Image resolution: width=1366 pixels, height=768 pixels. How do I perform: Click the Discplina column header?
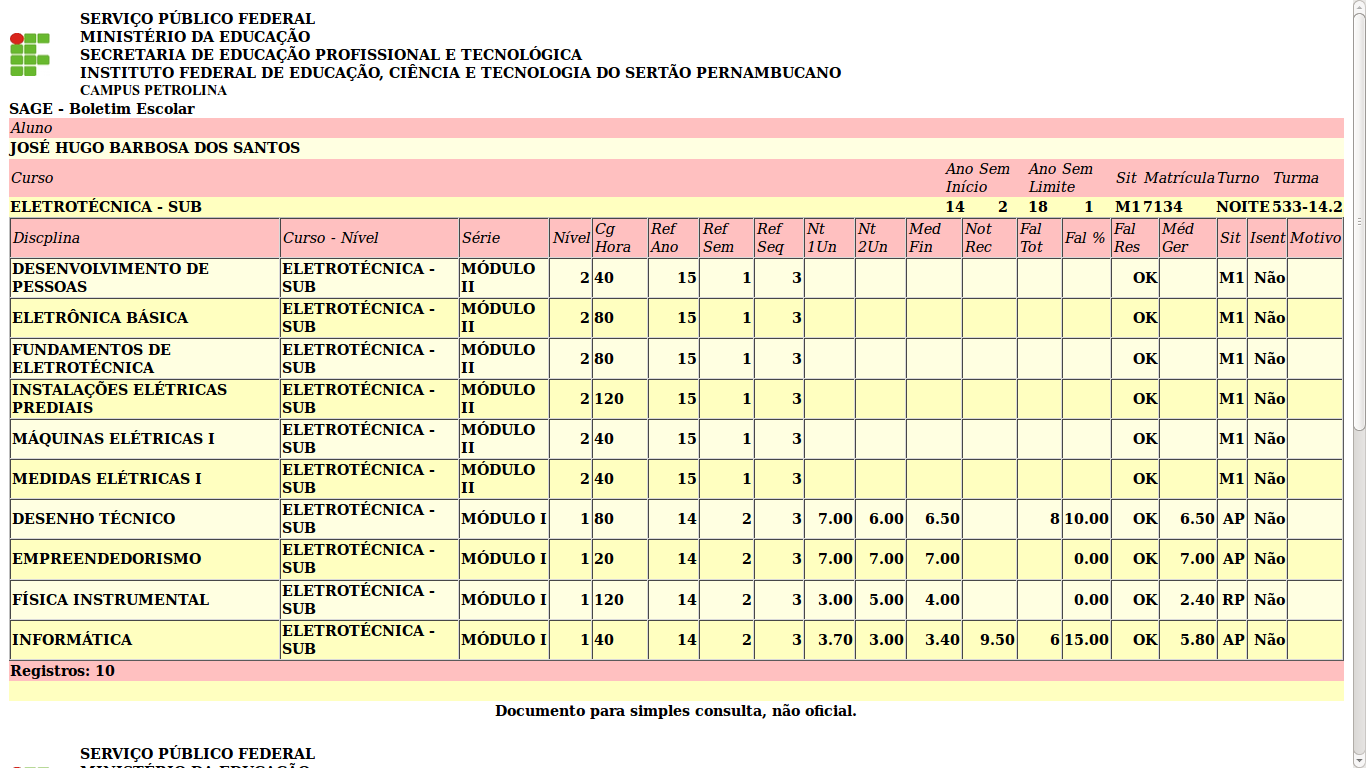coord(145,238)
